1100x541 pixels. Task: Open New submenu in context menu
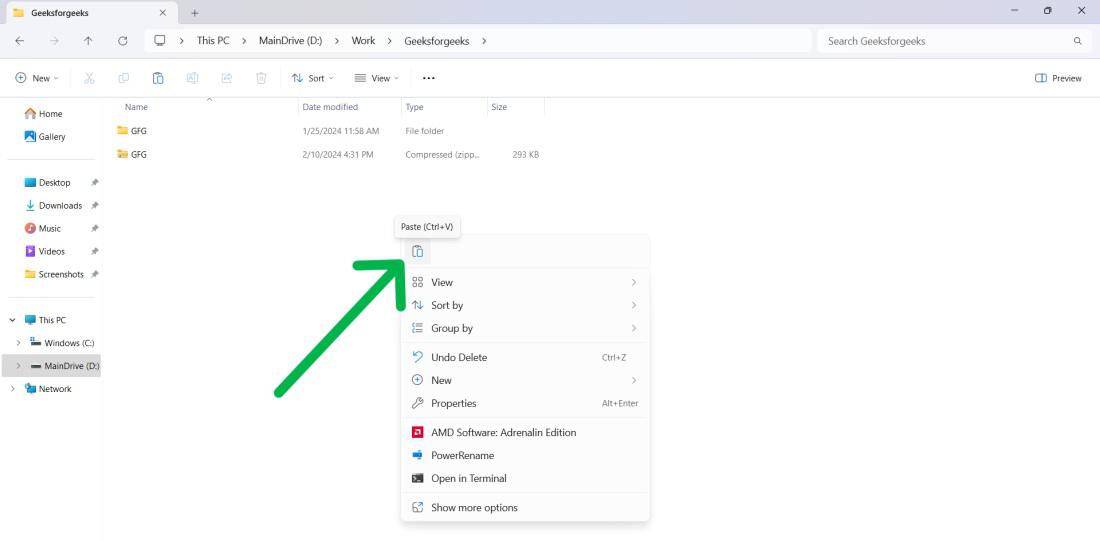tap(525, 380)
